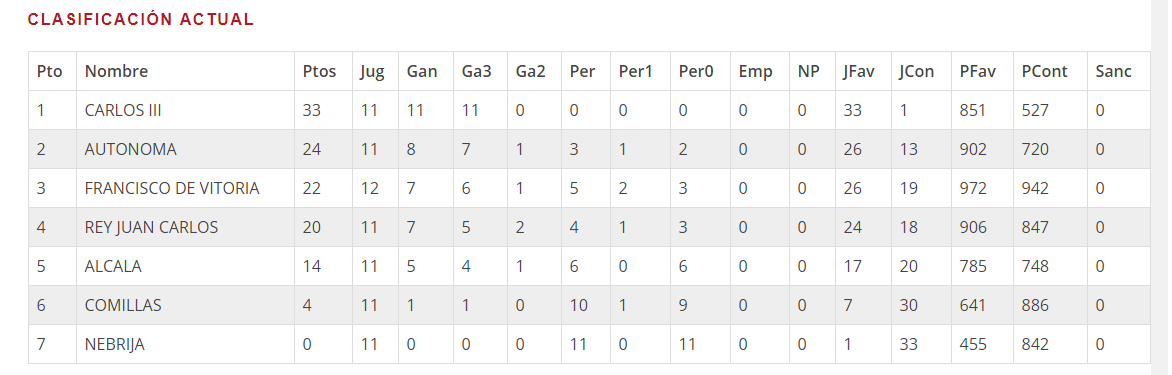Select the Nombre column header

click(x=117, y=72)
